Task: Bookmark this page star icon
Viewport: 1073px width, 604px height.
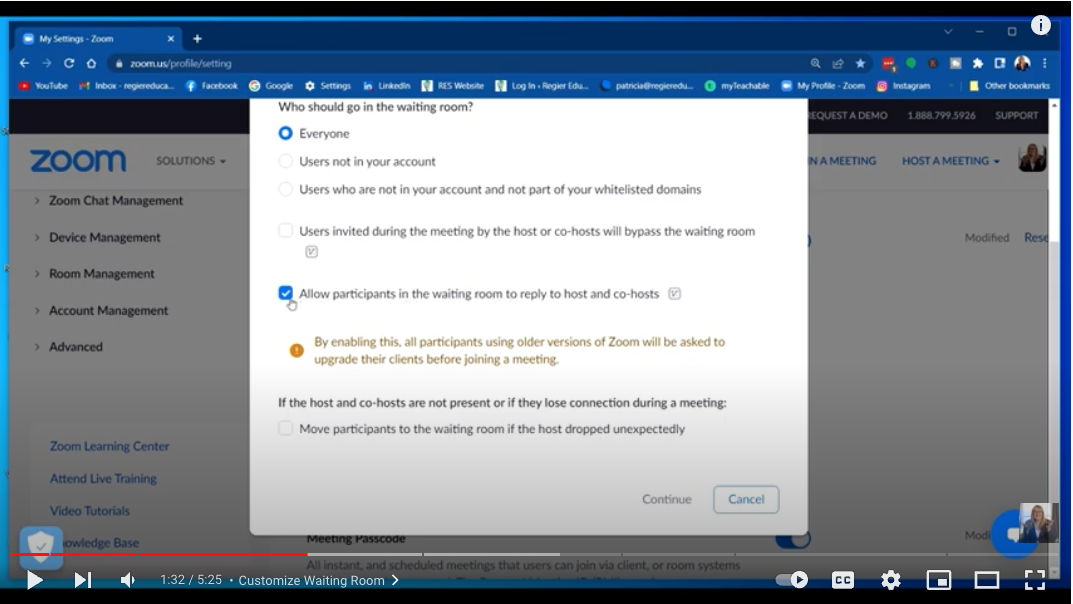Action: [860, 63]
